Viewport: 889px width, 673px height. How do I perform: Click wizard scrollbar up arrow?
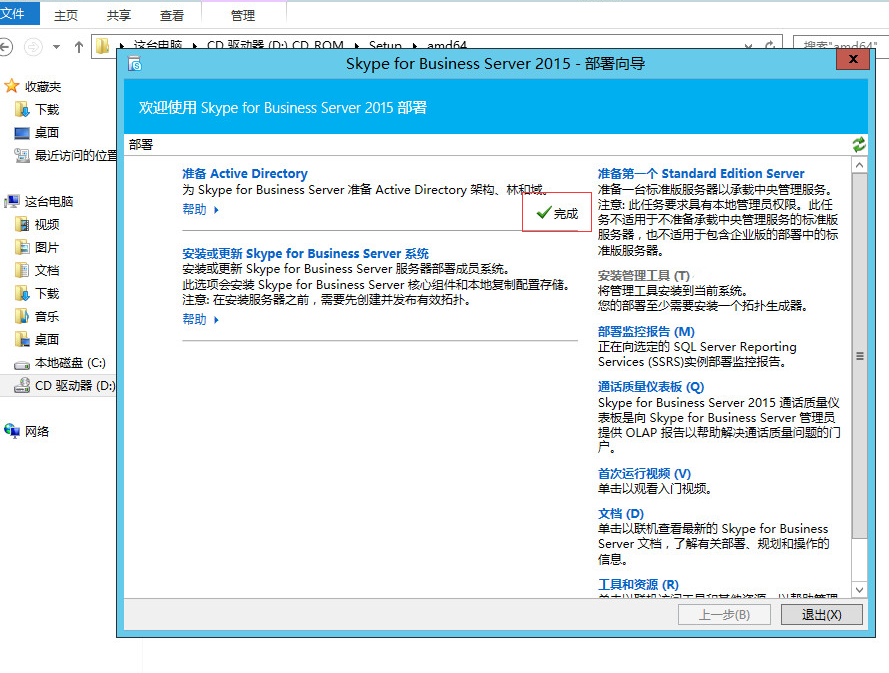click(860, 165)
